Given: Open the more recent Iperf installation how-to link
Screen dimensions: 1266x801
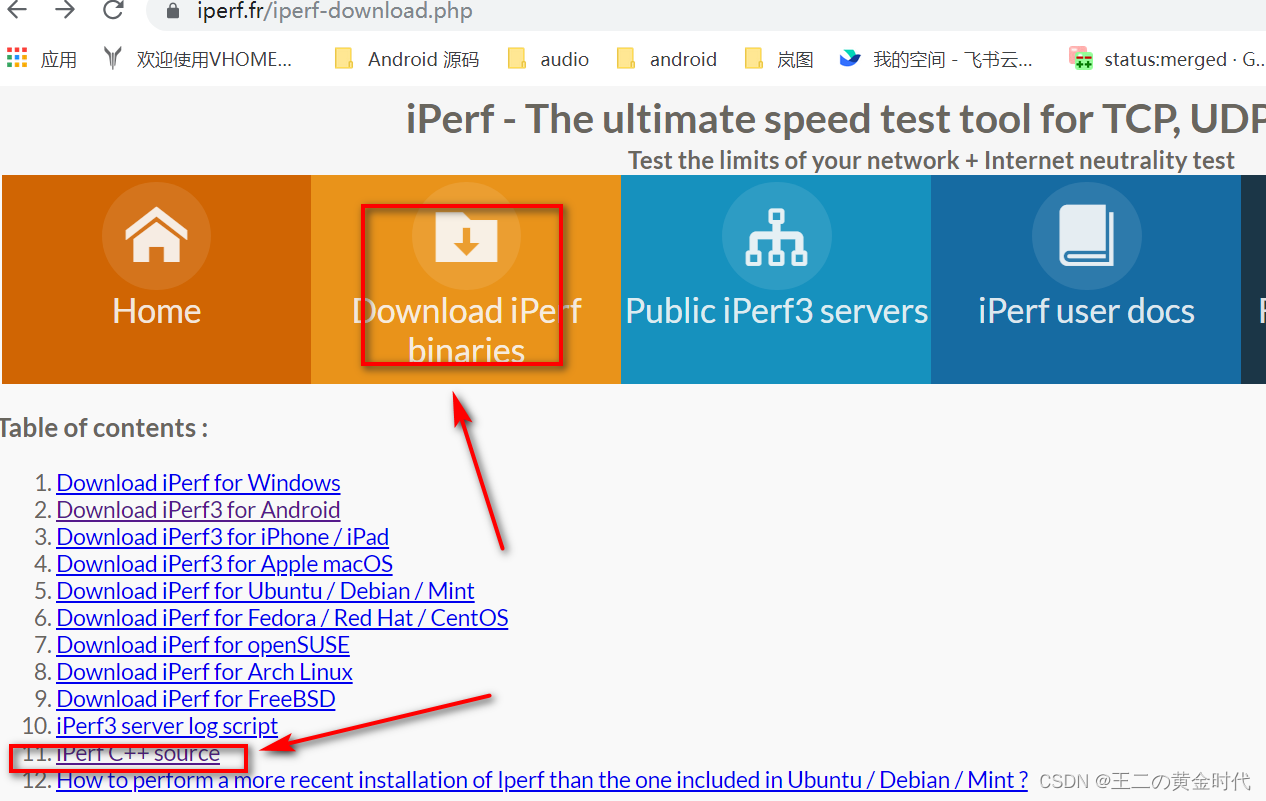Looking at the screenshot, I should (x=542, y=780).
